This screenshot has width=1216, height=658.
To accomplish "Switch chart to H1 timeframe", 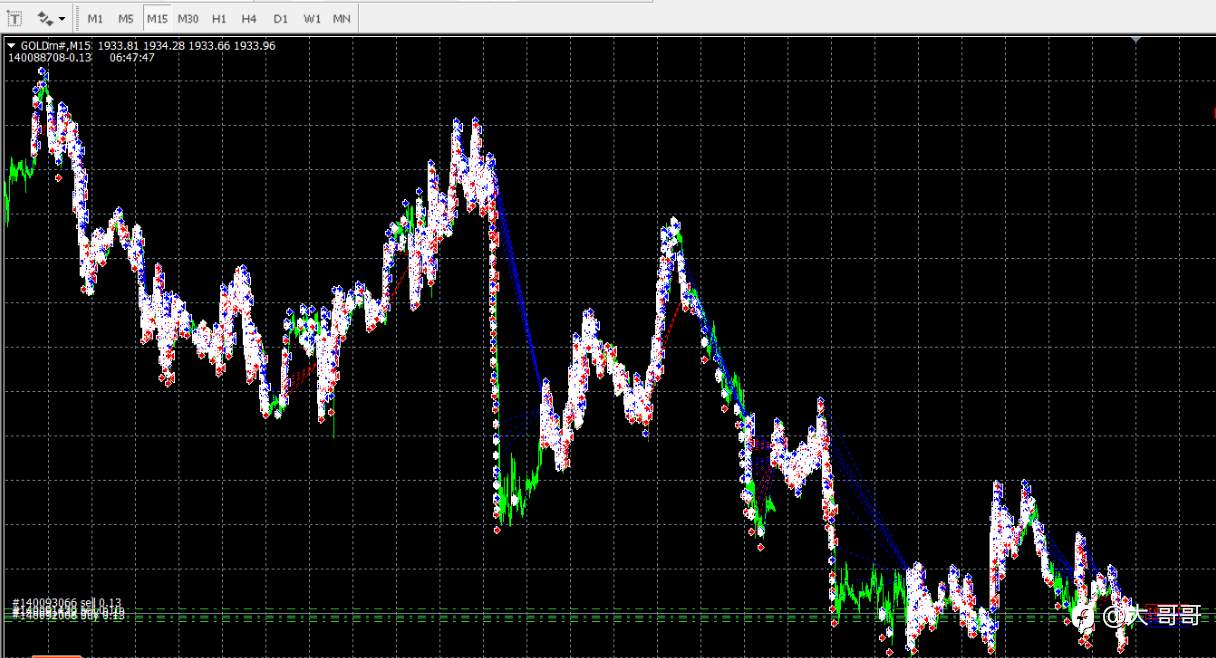I will tap(219, 18).
